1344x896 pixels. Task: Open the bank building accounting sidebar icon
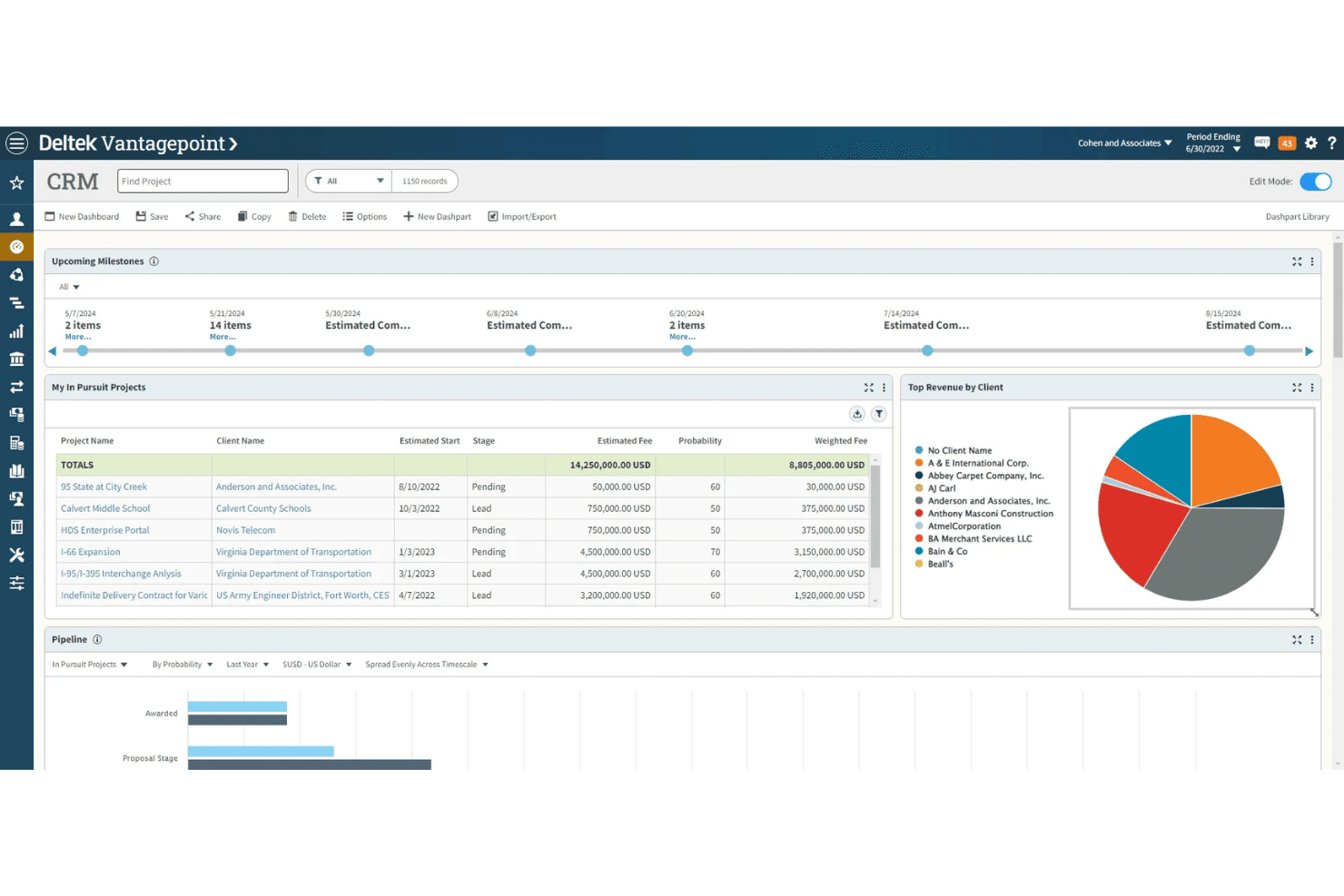16,359
